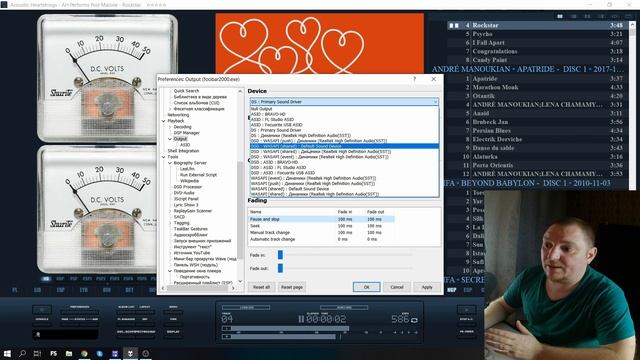640x360 pixels.
Task: Open SACD preferences page
Action: [x=179, y=217]
